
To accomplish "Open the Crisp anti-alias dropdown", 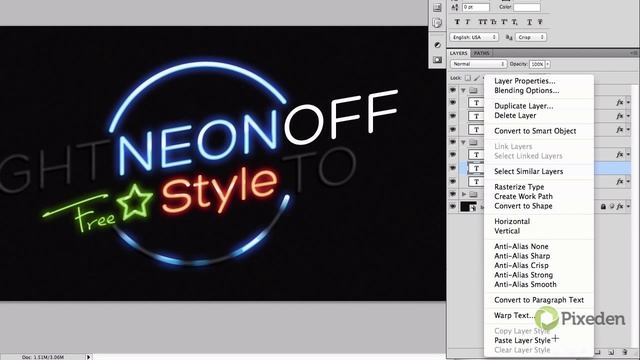I will [x=531, y=37].
